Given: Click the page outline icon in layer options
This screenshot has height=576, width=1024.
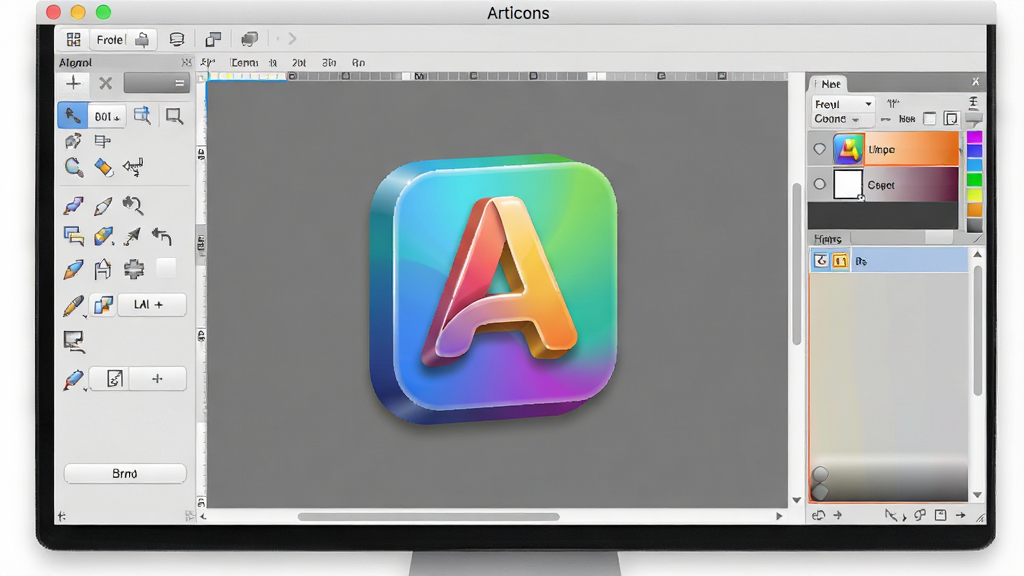Looking at the screenshot, I should tap(951, 119).
